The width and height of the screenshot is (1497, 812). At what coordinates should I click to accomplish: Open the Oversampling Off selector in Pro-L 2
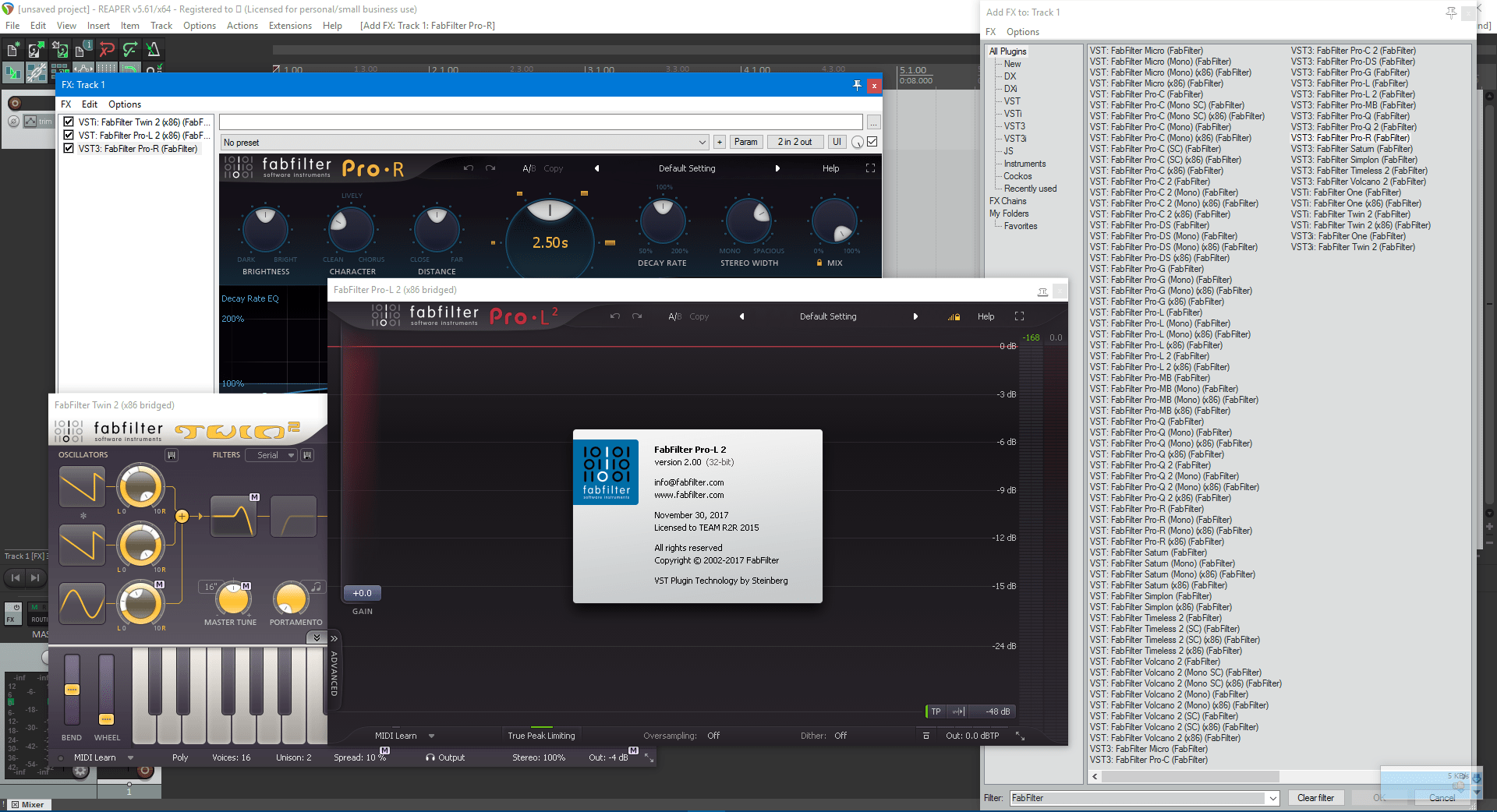tap(713, 736)
